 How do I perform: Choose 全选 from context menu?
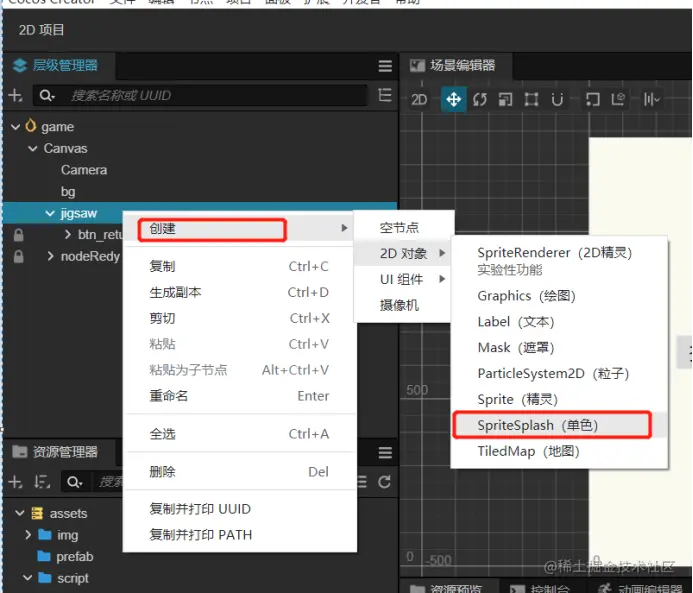pyautogui.click(x=240, y=434)
